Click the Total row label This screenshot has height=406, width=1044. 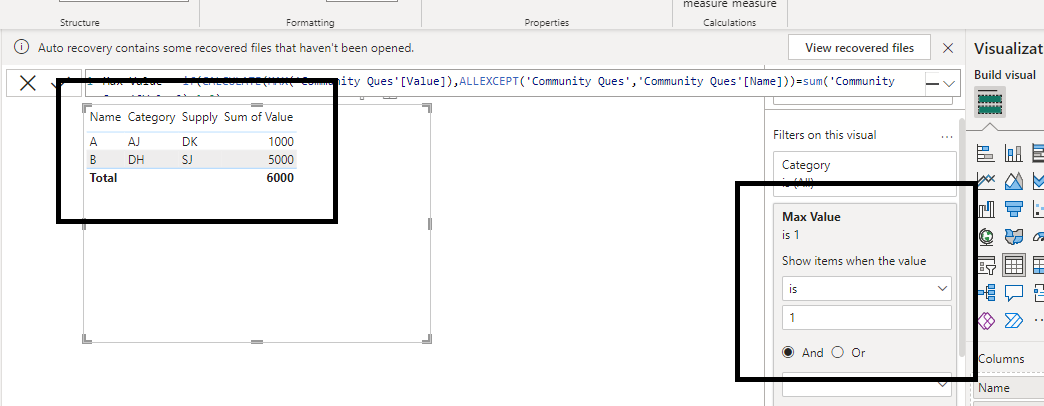[103, 178]
